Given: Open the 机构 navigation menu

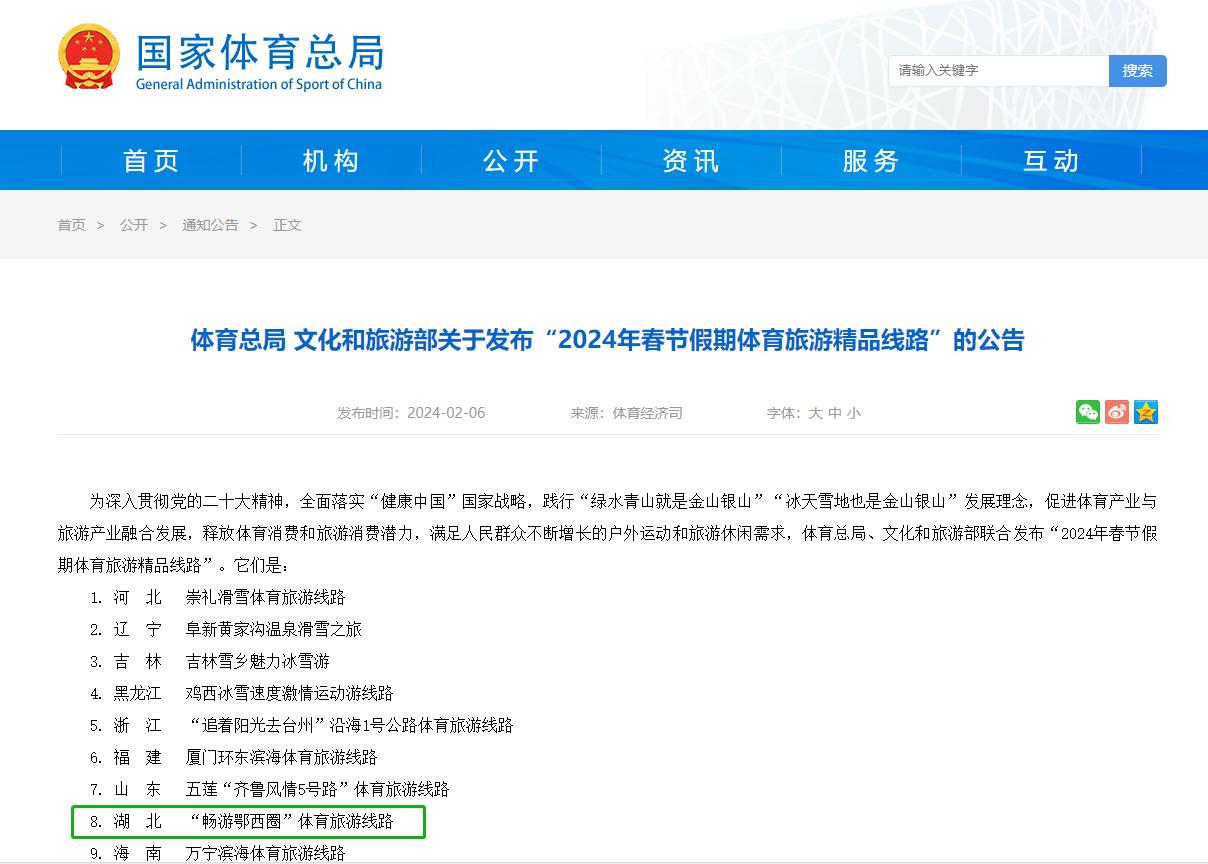Looking at the screenshot, I should pyautogui.click(x=332, y=160).
